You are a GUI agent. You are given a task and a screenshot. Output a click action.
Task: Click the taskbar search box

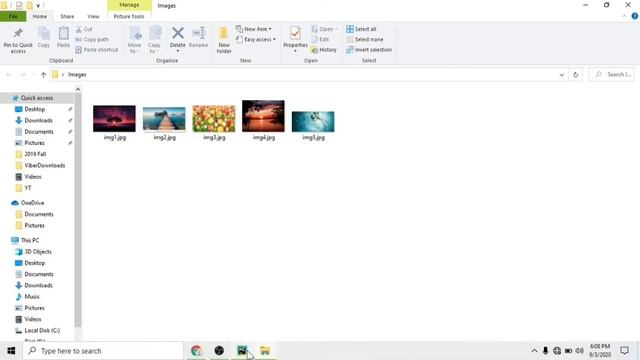point(103,351)
